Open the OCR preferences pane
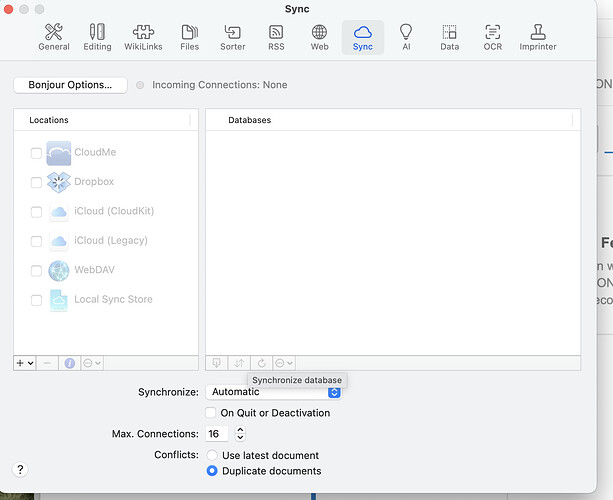This screenshot has height=500, width=613. (x=492, y=37)
